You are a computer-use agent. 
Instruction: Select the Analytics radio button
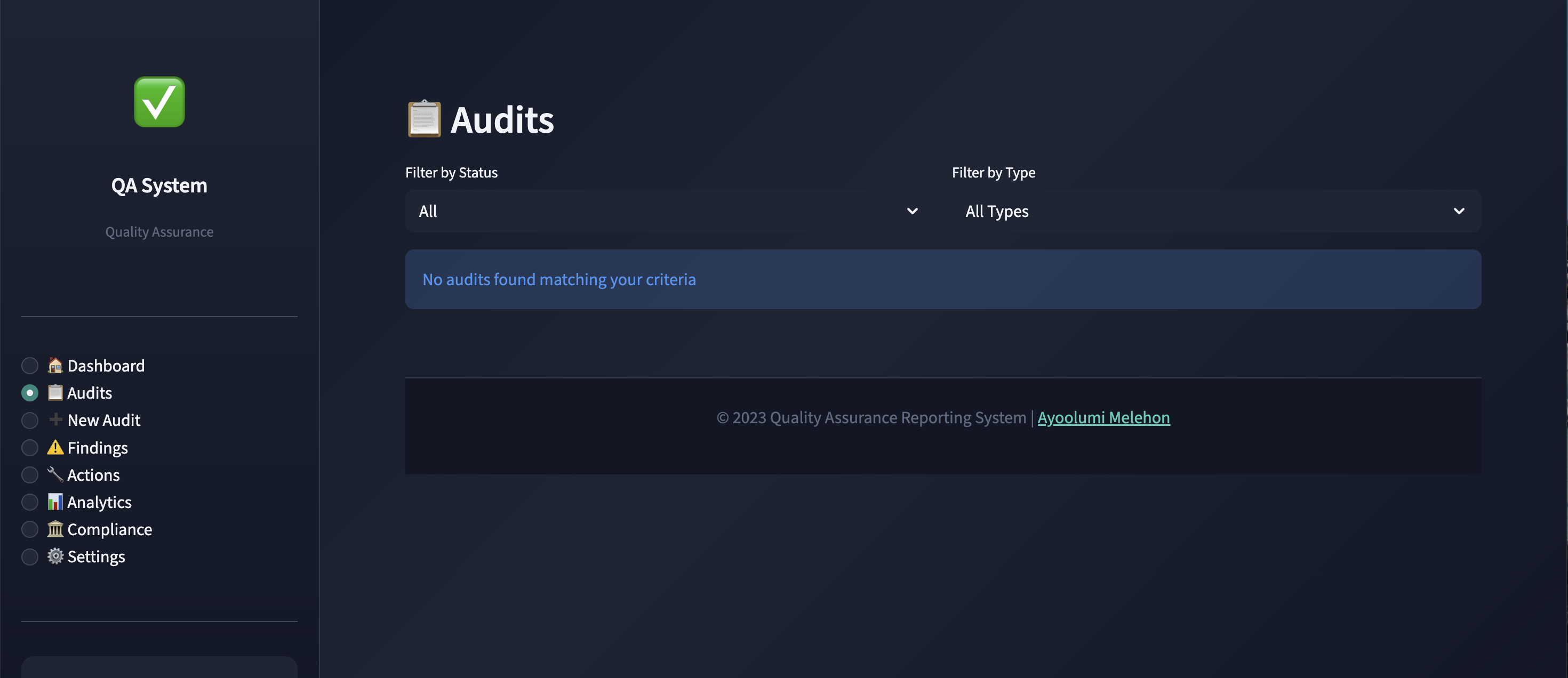(x=30, y=502)
